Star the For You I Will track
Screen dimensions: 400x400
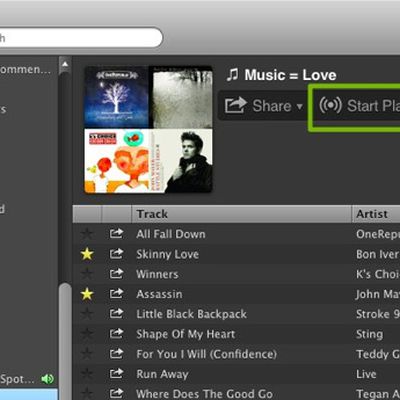(87, 354)
